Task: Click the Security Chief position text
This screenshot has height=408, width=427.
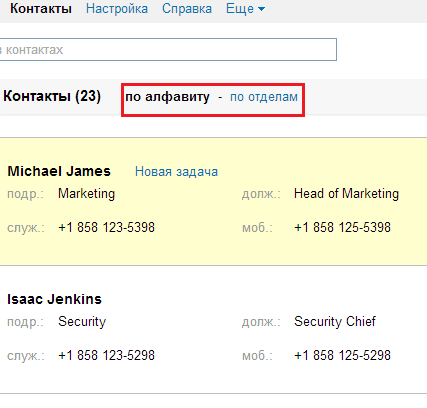Action: click(x=335, y=322)
